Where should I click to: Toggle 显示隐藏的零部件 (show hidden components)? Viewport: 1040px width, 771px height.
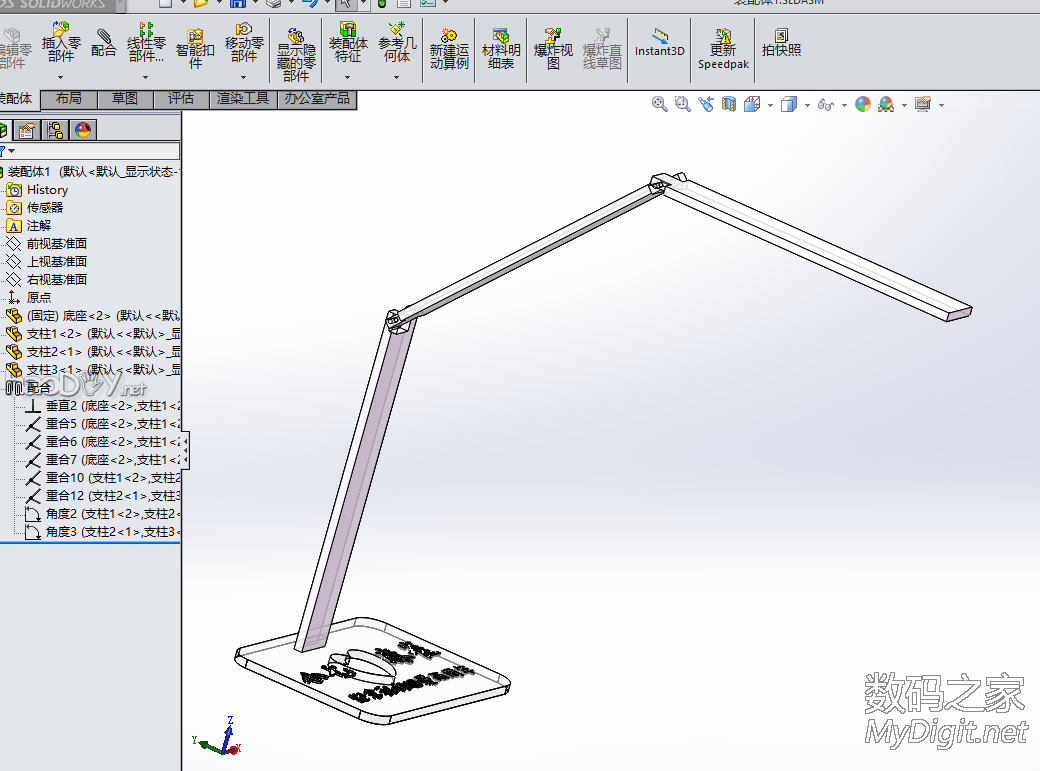coord(296,54)
